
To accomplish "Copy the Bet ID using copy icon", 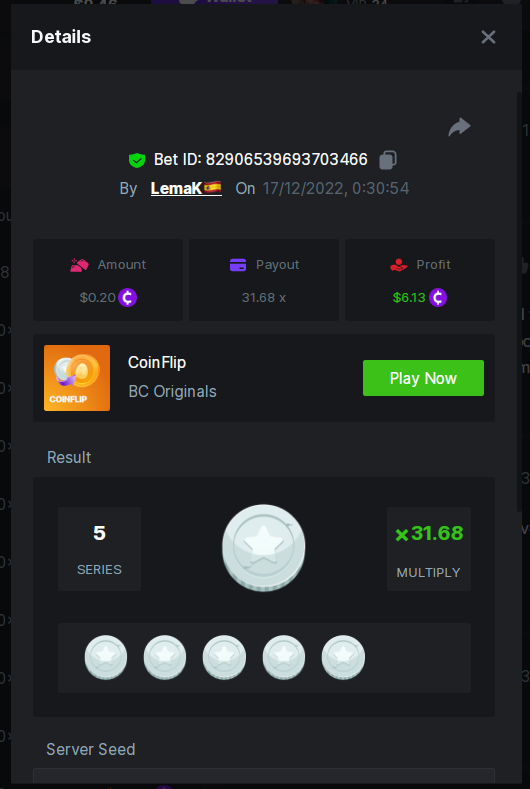I will click(388, 160).
